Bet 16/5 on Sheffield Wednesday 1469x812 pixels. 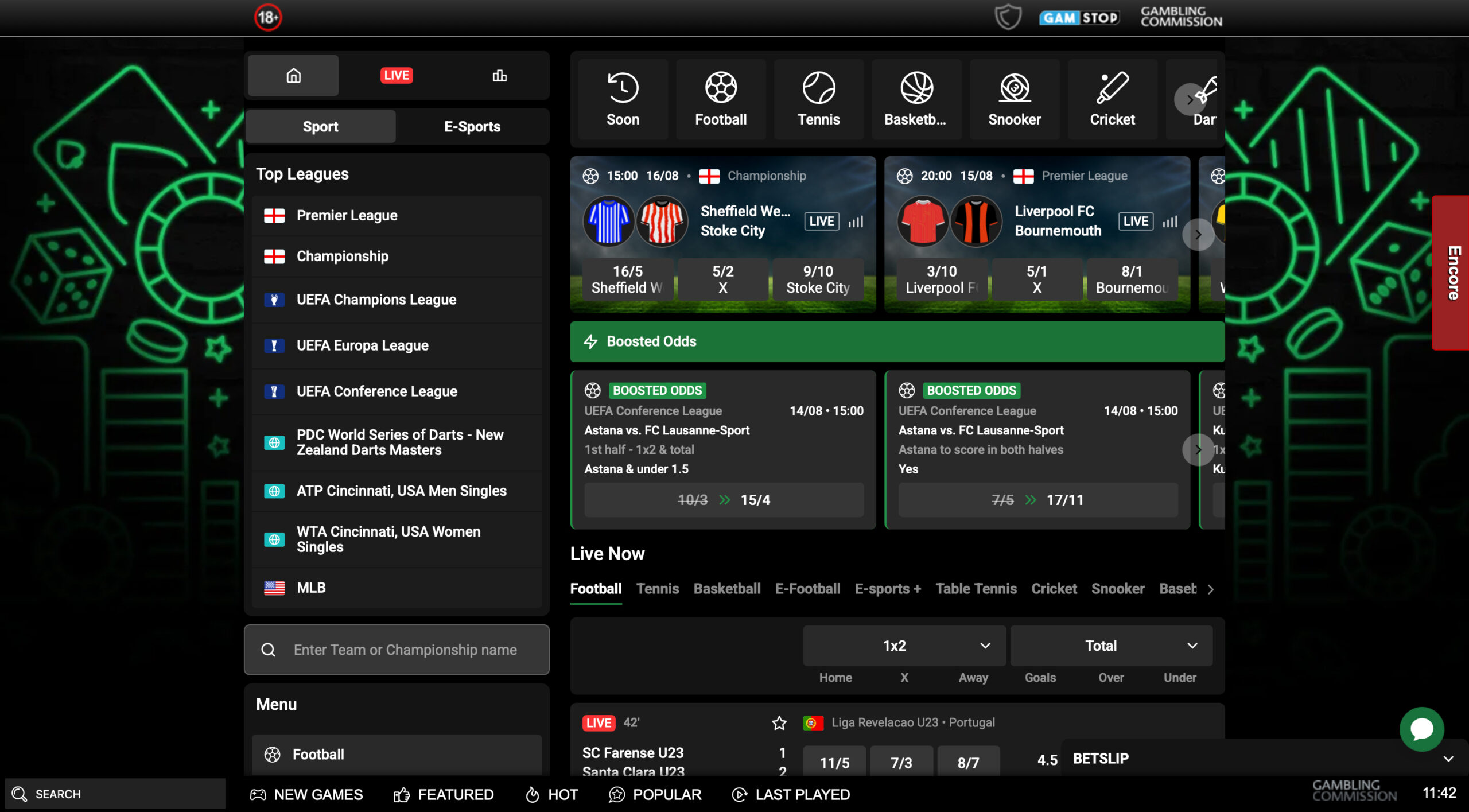(627, 279)
